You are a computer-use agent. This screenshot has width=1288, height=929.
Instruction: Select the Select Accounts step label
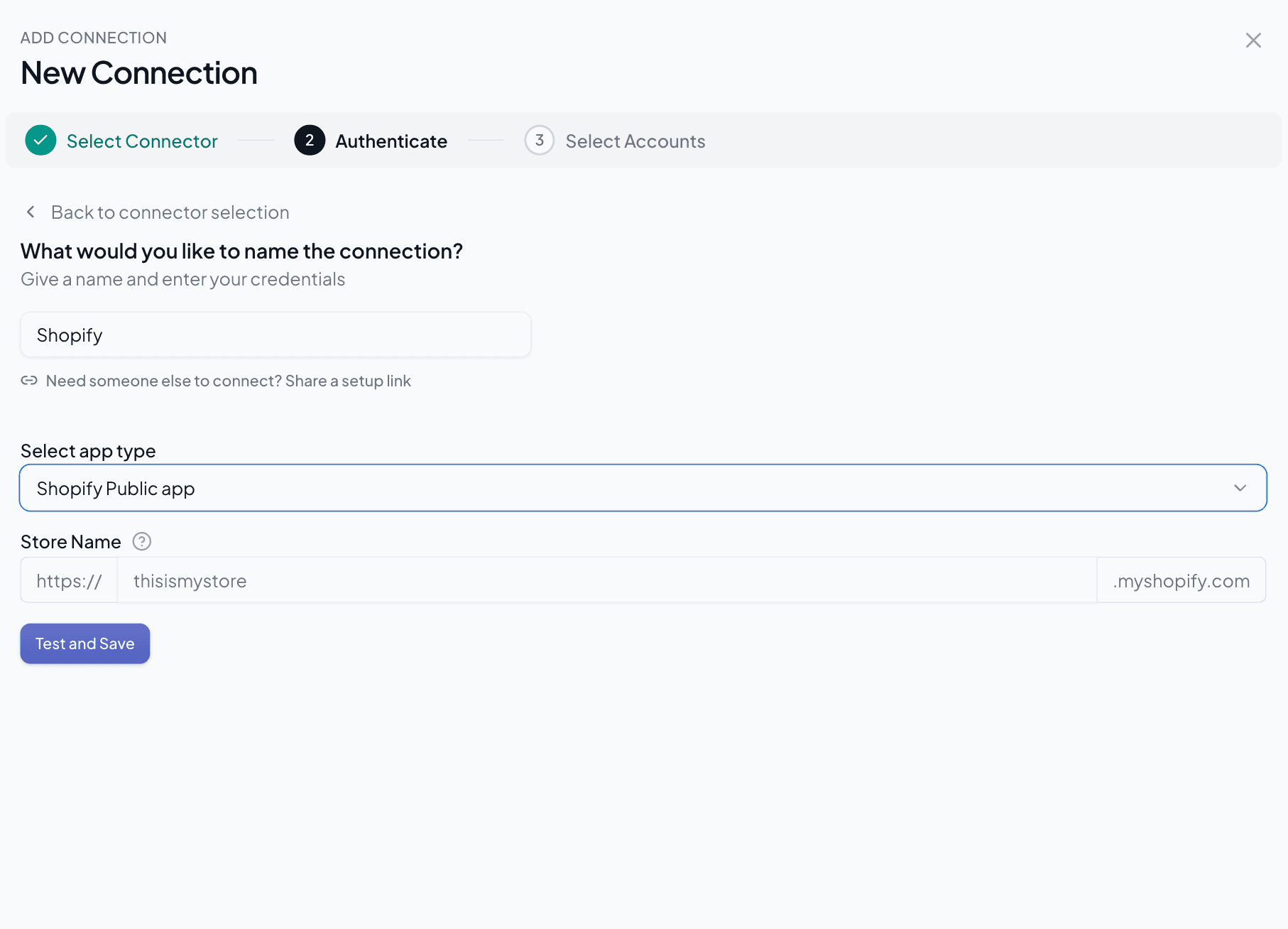click(x=635, y=141)
